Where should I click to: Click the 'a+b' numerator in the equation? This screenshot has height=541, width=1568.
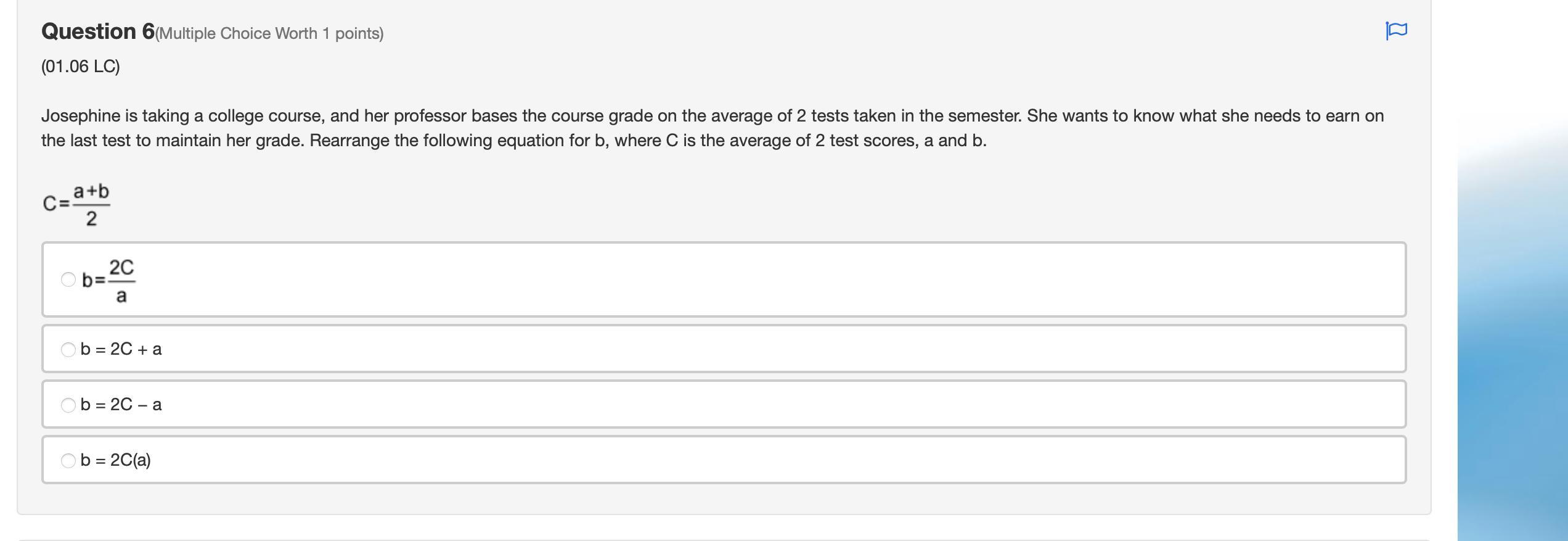(91, 191)
